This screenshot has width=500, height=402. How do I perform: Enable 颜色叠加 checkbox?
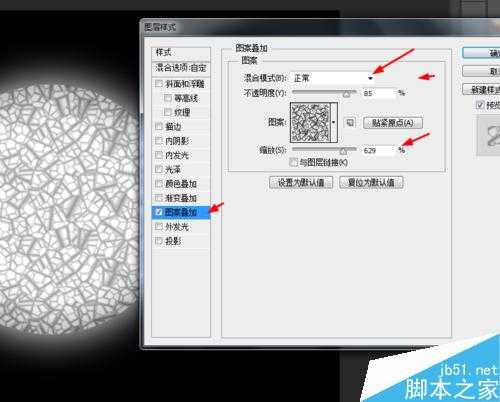point(159,183)
